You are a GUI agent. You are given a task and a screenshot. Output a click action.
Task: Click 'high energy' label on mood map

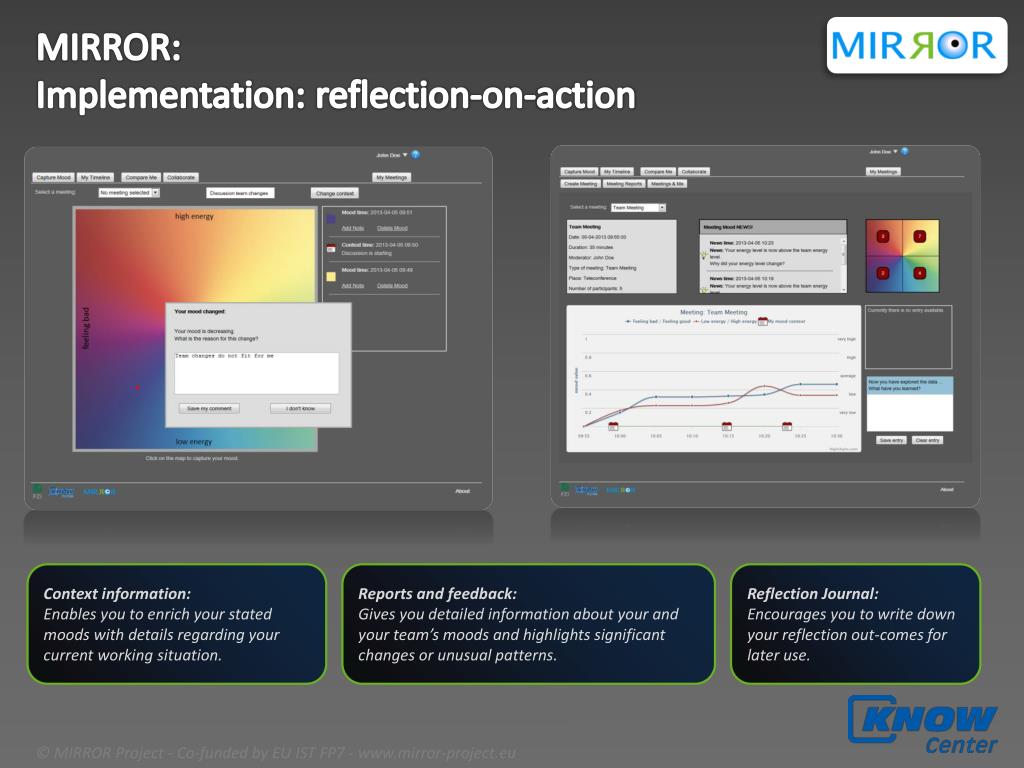(194, 216)
